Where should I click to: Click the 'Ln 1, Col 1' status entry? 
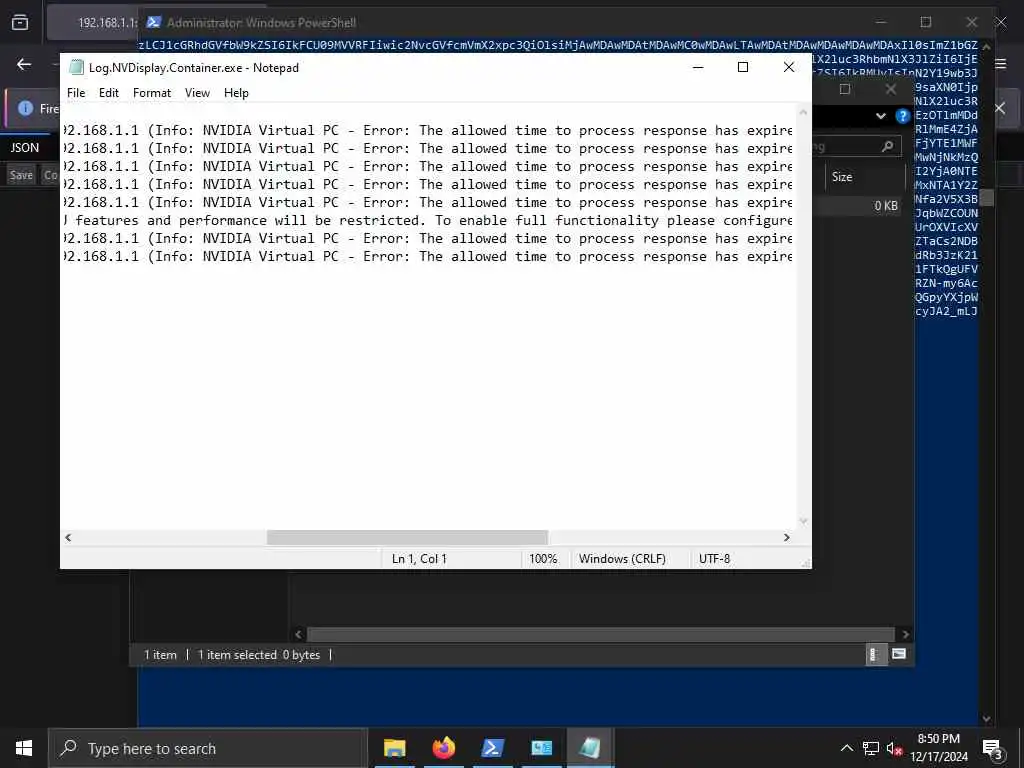(419, 559)
